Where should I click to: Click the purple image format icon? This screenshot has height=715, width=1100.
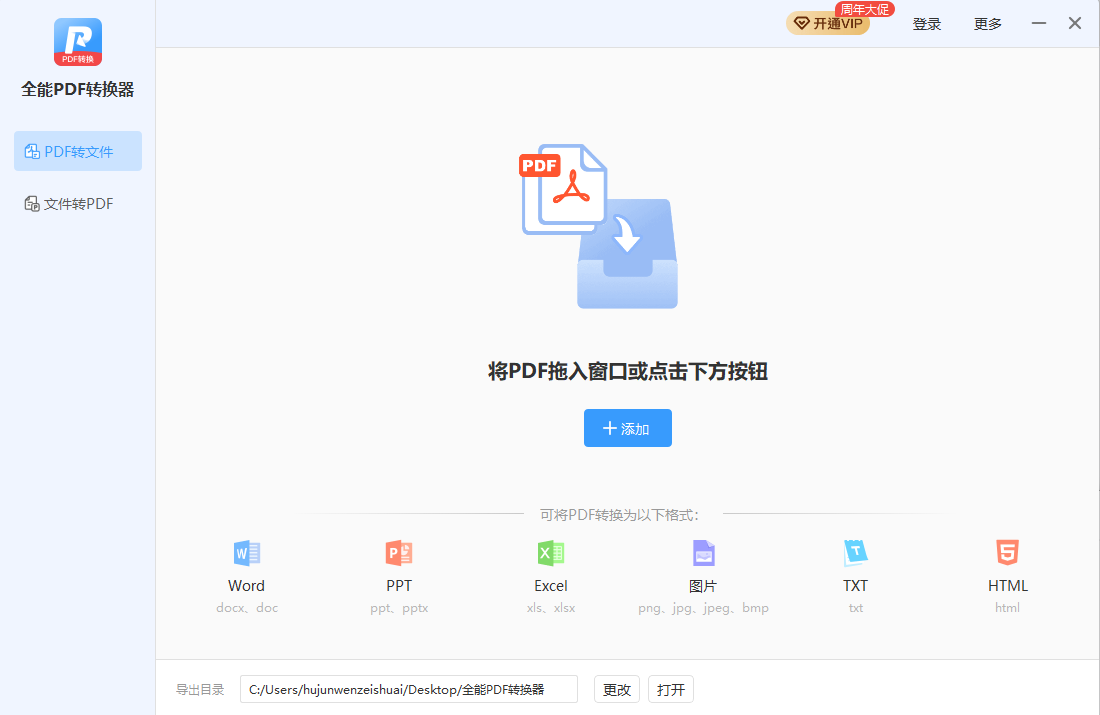pyautogui.click(x=703, y=553)
